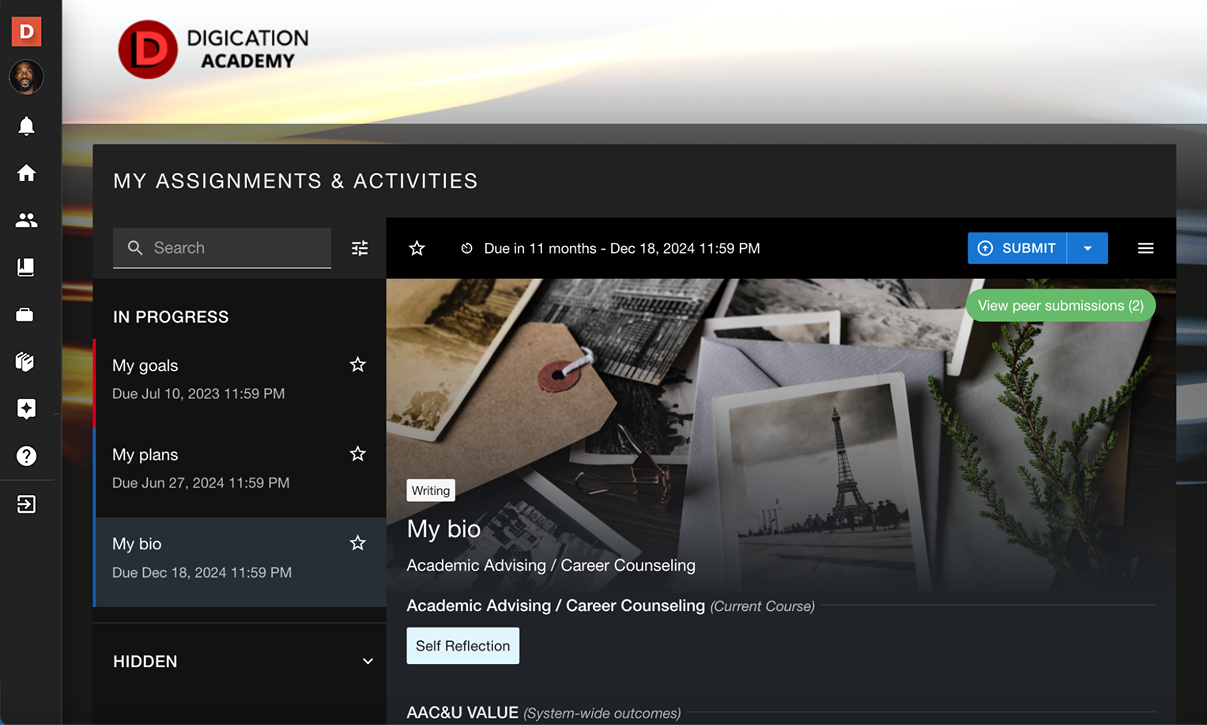Star the My plans assignment
The image size is (1207, 725).
pyautogui.click(x=357, y=454)
